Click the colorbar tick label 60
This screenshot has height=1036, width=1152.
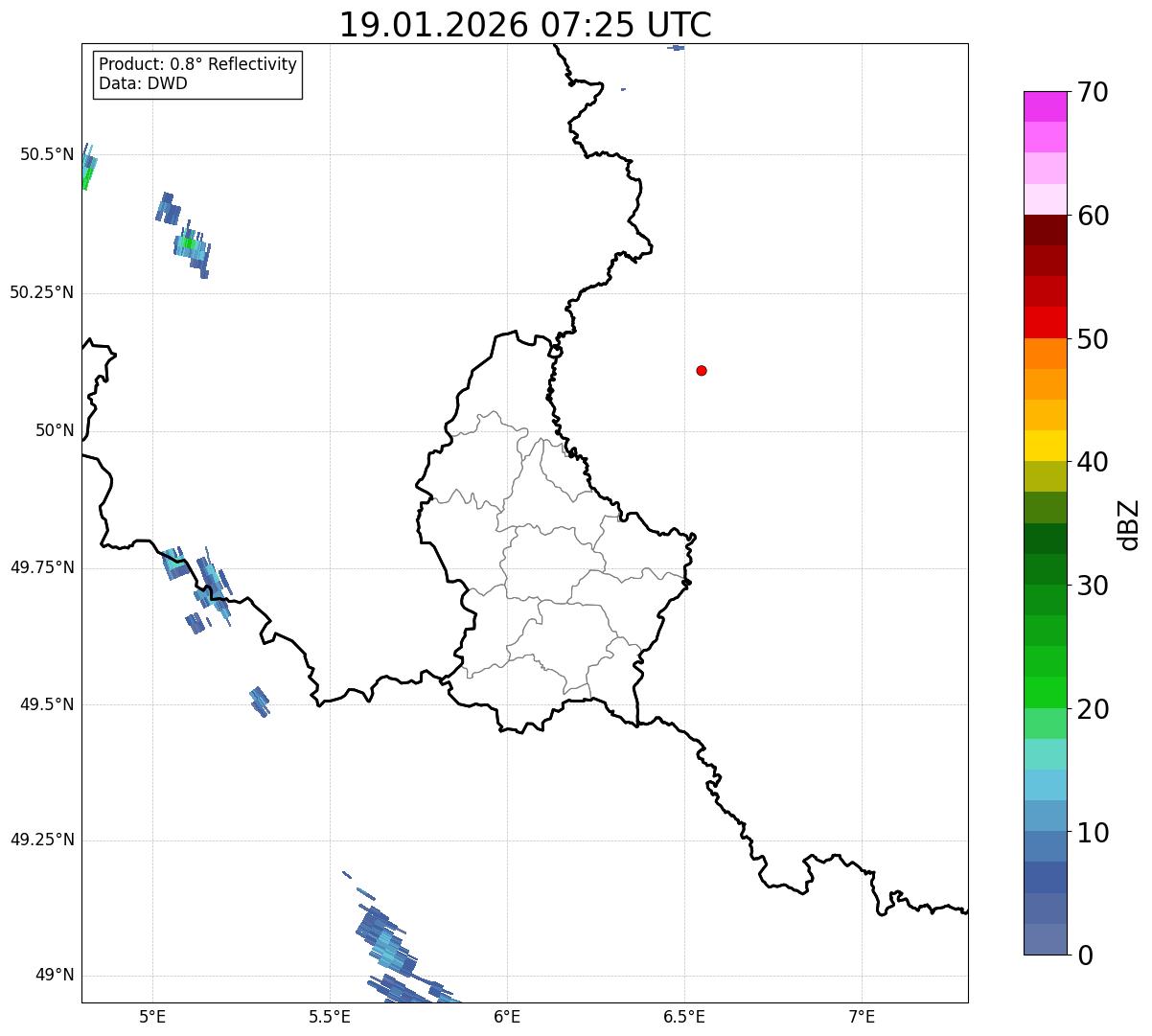coord(1093,216)
